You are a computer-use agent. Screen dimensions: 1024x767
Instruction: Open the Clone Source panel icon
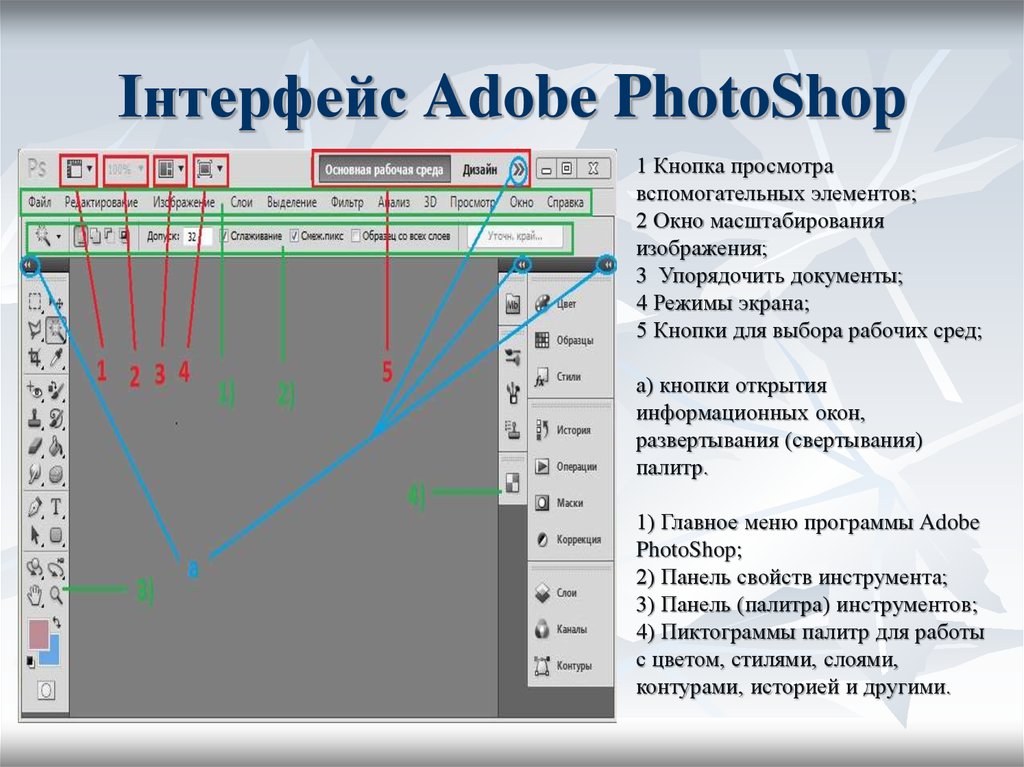pyautogui.click(x=513, y=430)
